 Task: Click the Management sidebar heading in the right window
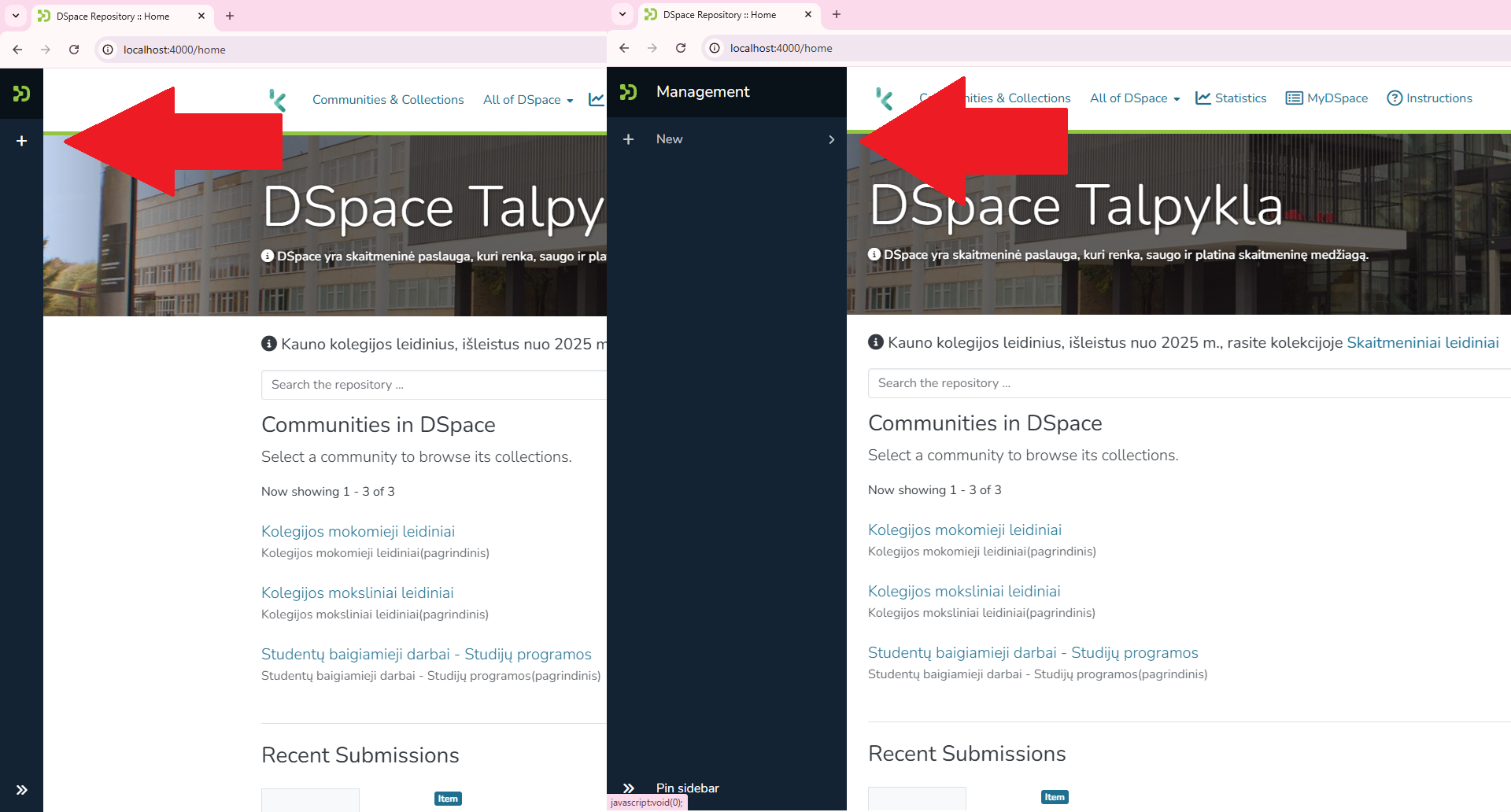(703, 92)
